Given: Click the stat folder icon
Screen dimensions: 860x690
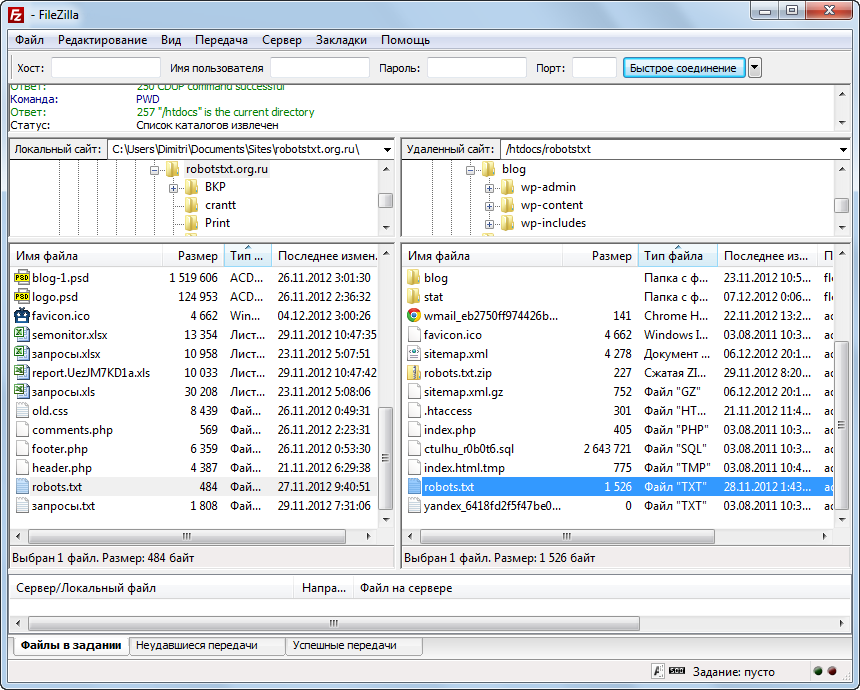Looking at the screenshot, I should coord(414,297).
